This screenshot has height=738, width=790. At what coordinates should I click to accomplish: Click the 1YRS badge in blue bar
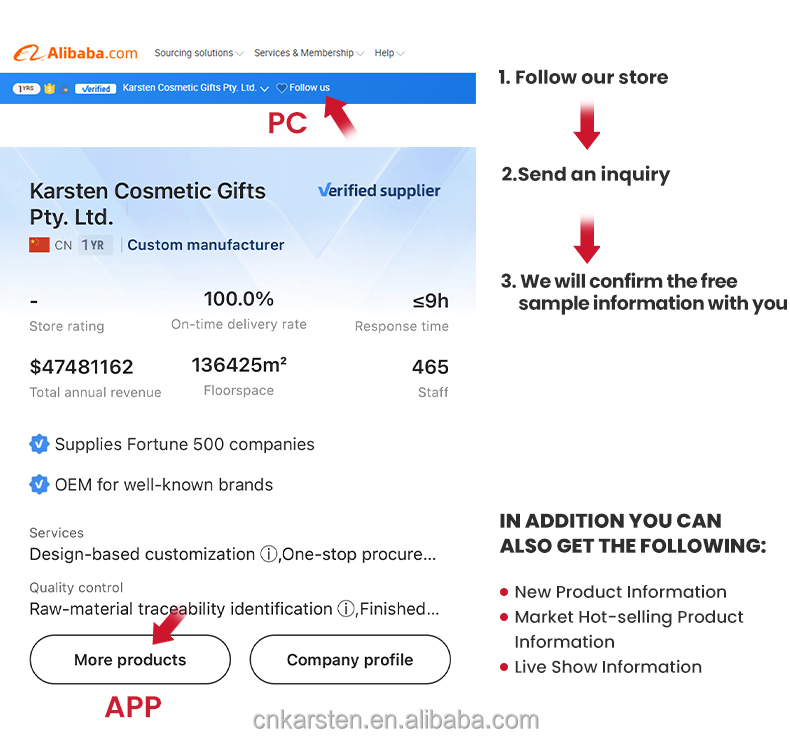tap(26, 88)
